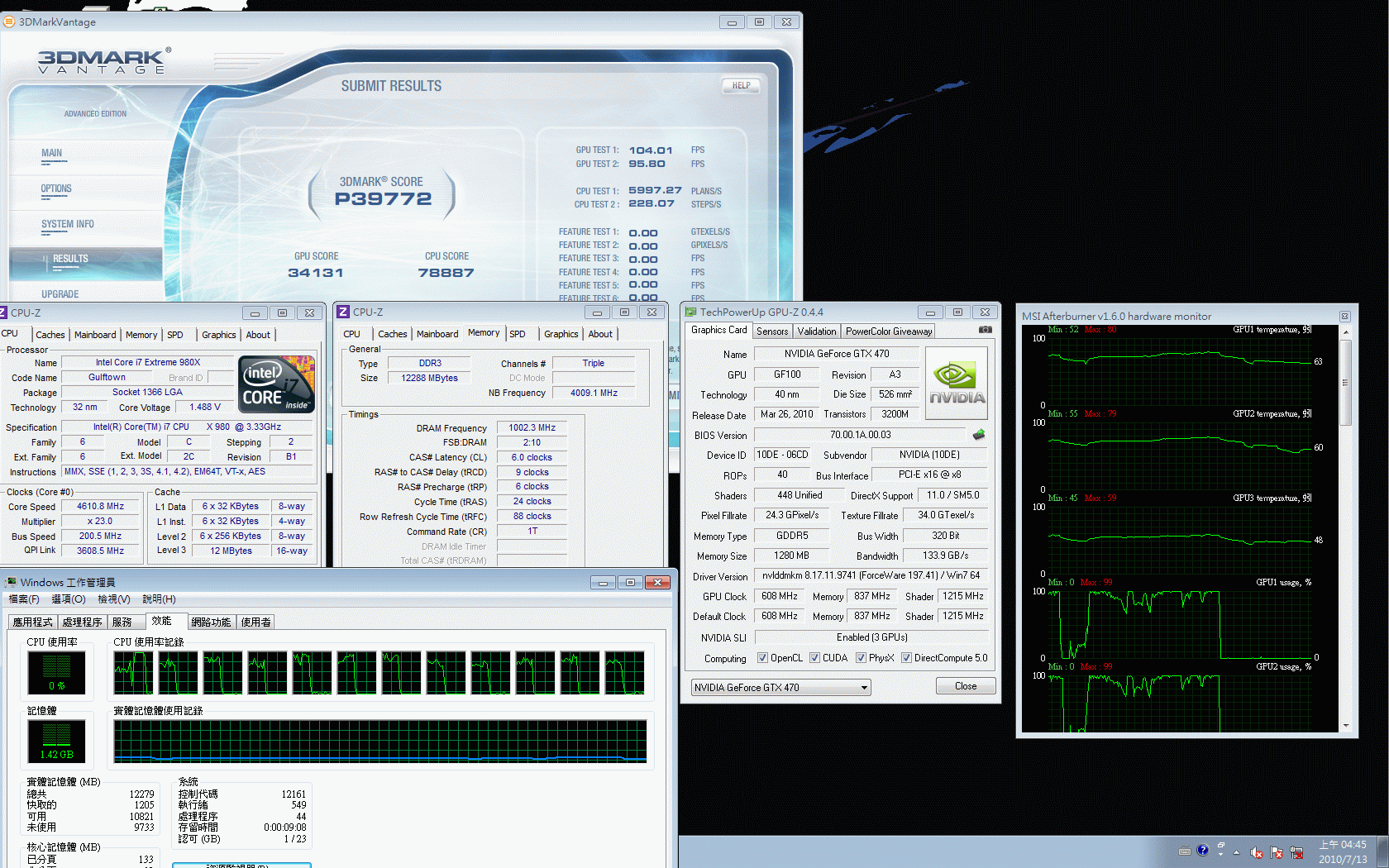The image size is (1389, 868).
Task: Open SYSTEM INFO in 3DMark sidebar
Action: 68,224
